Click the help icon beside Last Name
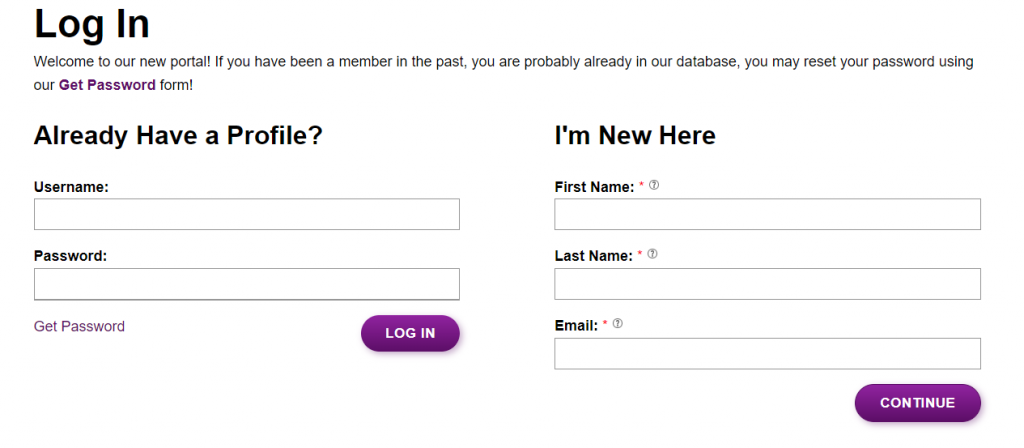This screenshot has height=448, width=1024. coord(652,254)
